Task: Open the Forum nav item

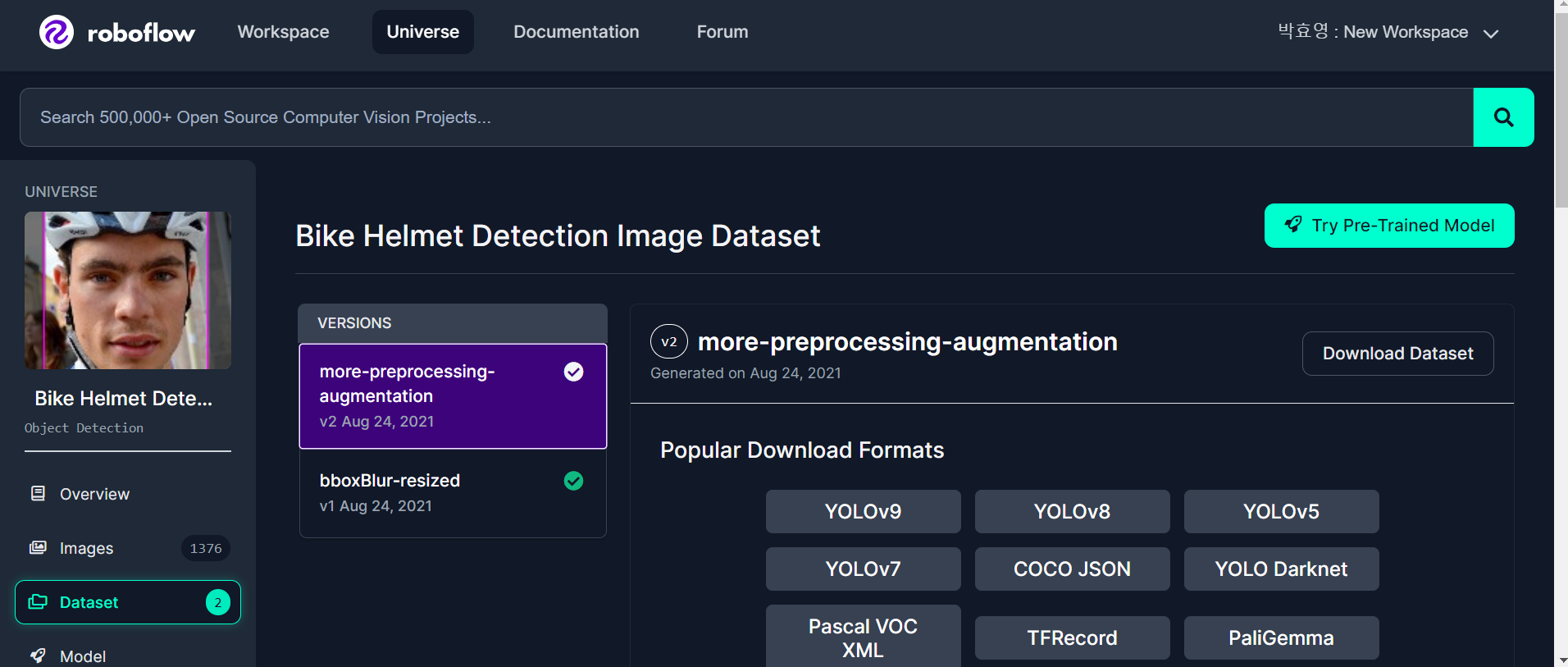Action: coord(722,32)
